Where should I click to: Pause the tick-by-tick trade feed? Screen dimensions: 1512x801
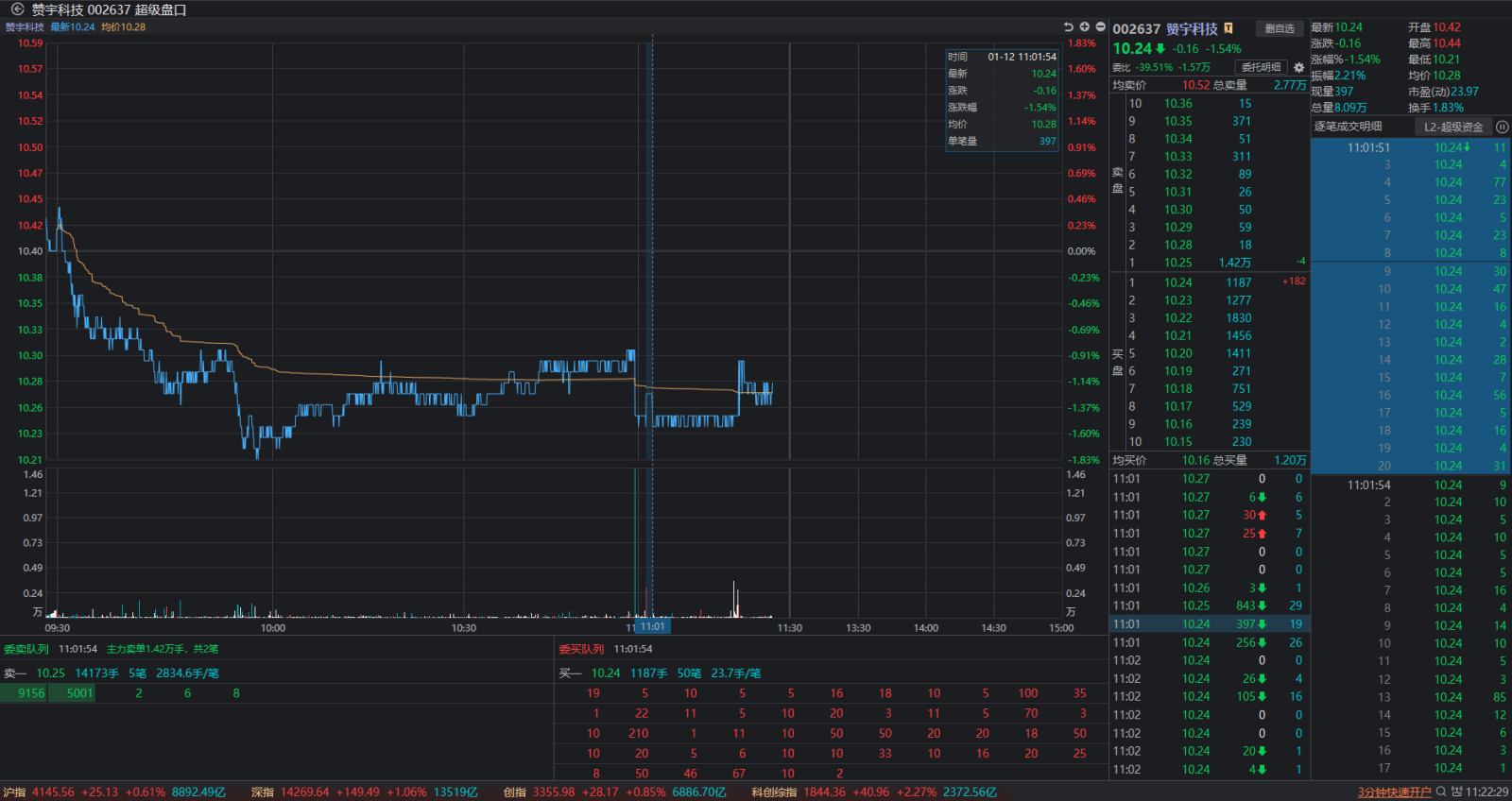click(1502, 127)
